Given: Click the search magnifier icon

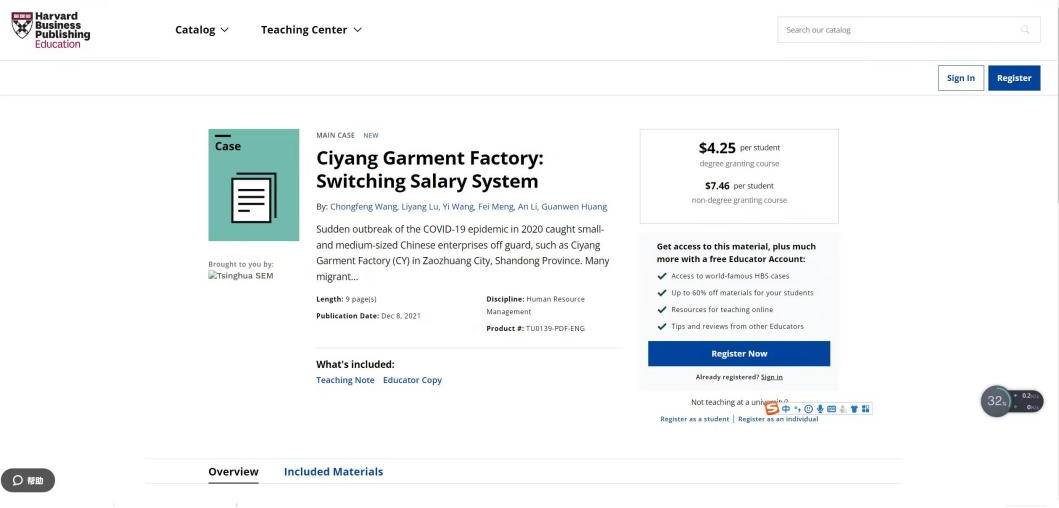Looking at the screenshot, I should (x=1025, y=30).
